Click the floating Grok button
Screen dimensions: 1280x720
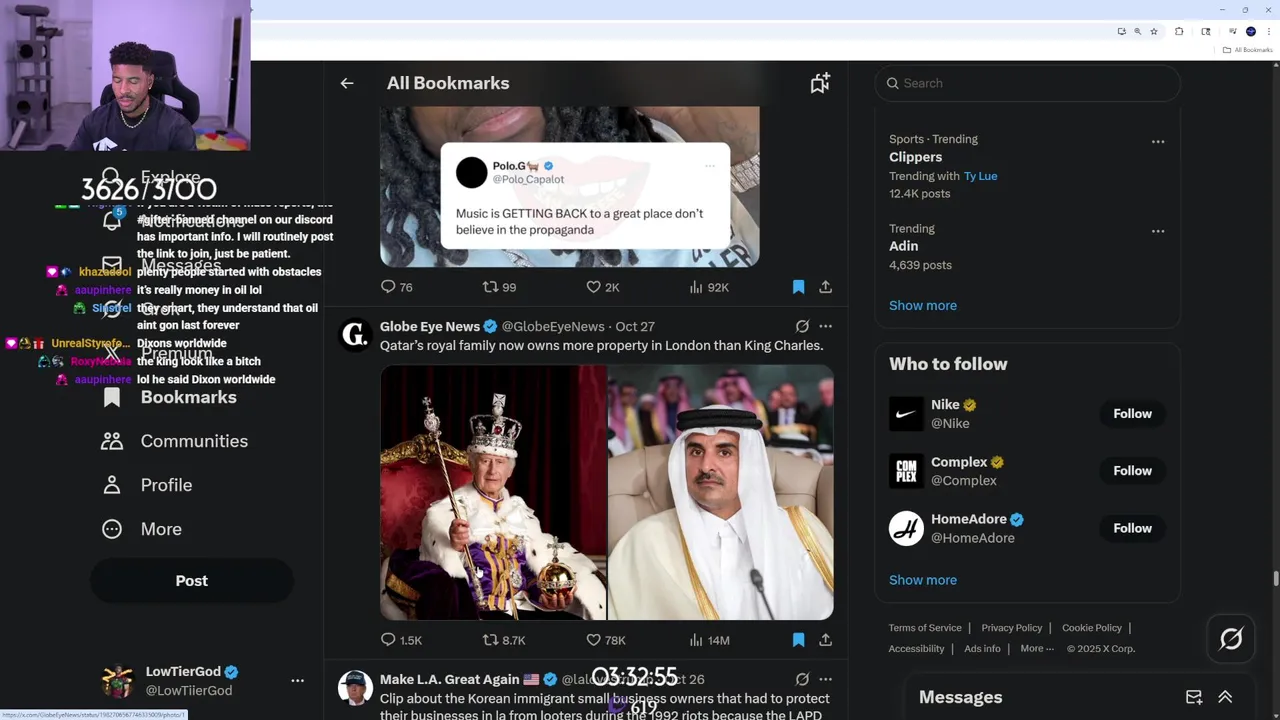pos(1231,639)
